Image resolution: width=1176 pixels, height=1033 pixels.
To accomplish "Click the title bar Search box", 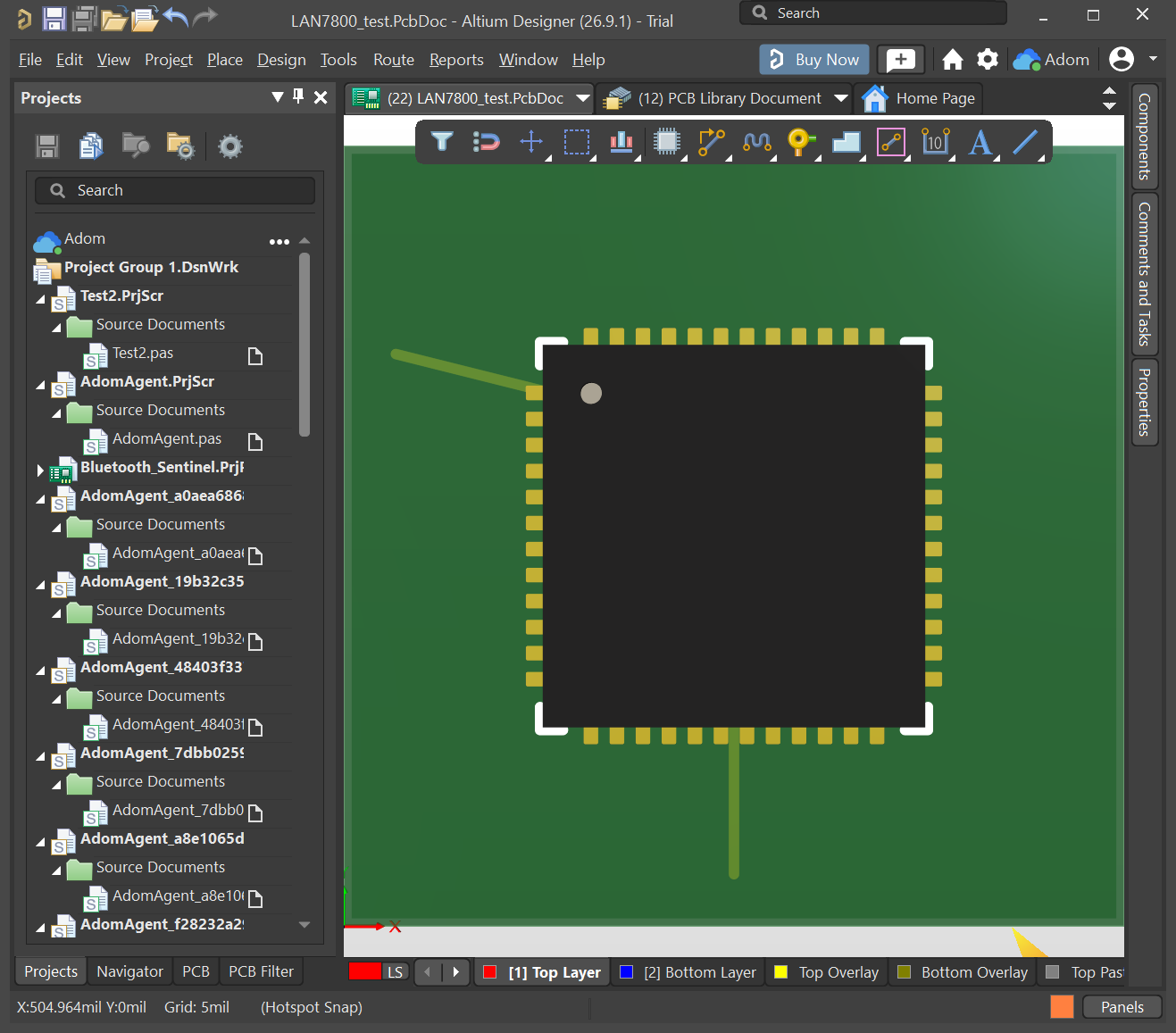I will pos(872,13).
